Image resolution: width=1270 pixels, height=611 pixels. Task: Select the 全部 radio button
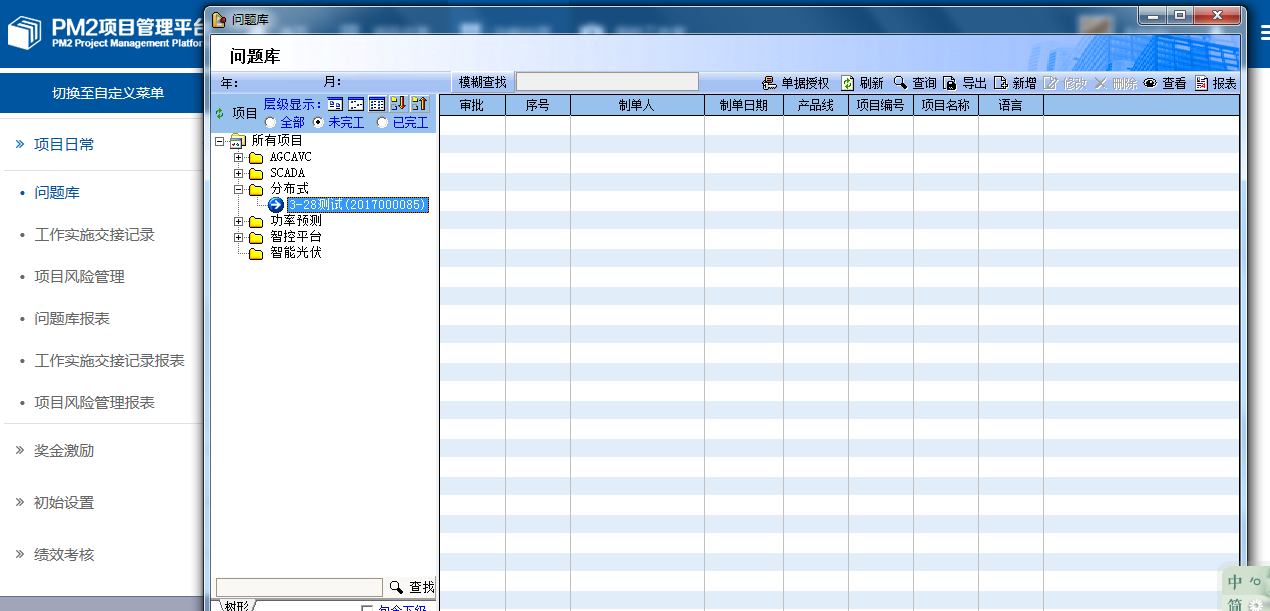tap(270, 122)
